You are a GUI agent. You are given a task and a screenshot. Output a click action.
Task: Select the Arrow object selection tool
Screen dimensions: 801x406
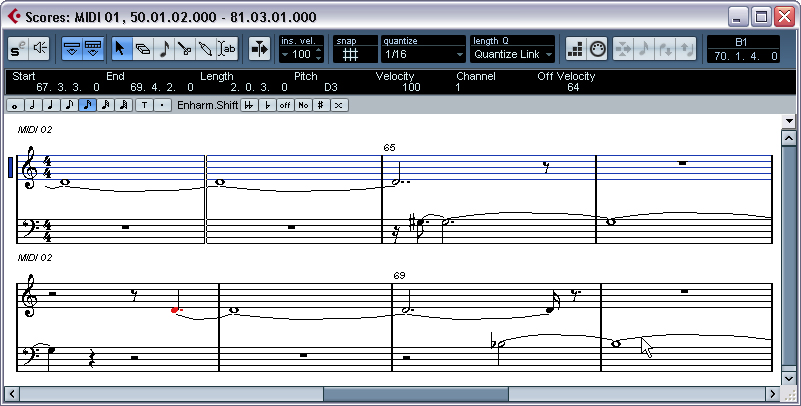(x=121, y=49)
